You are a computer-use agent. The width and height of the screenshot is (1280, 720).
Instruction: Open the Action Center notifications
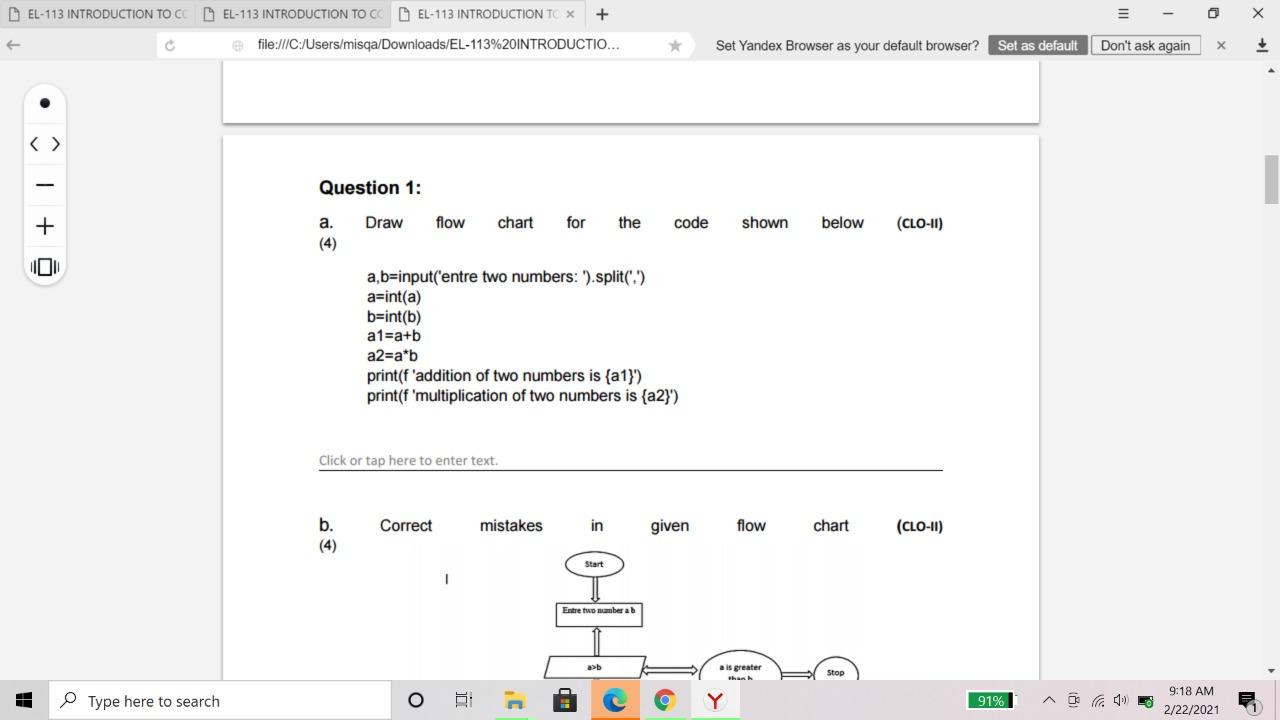coord(1246,700)
